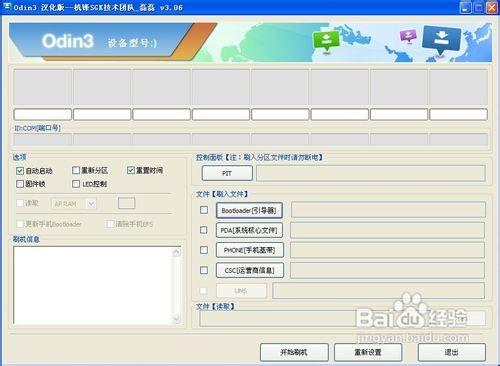
Task: Click the PIT button
Action: point(227,173)
